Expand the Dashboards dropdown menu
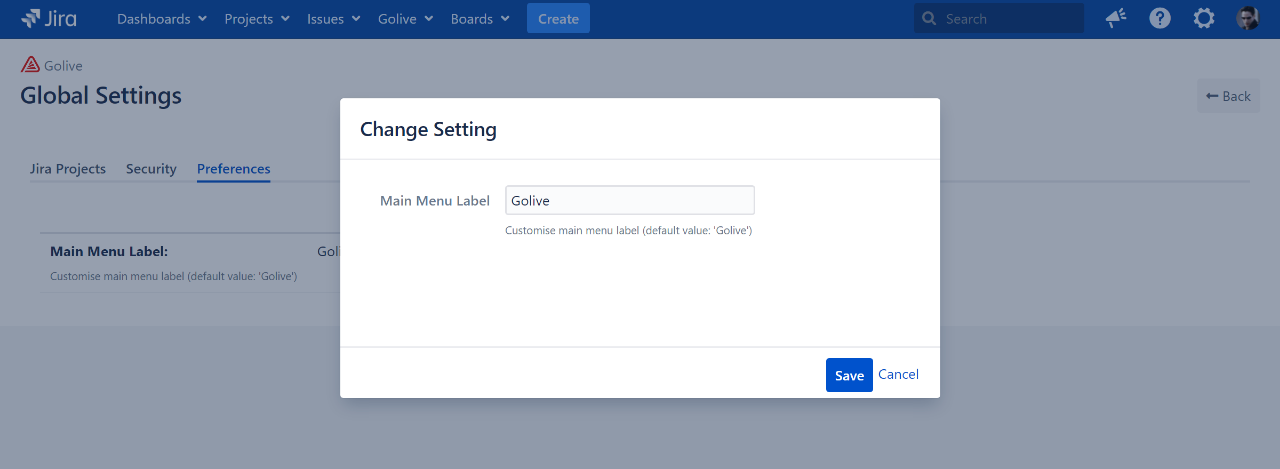Image resolution: width=1280 pixels, height=469 pixels. tap(162, 19)
